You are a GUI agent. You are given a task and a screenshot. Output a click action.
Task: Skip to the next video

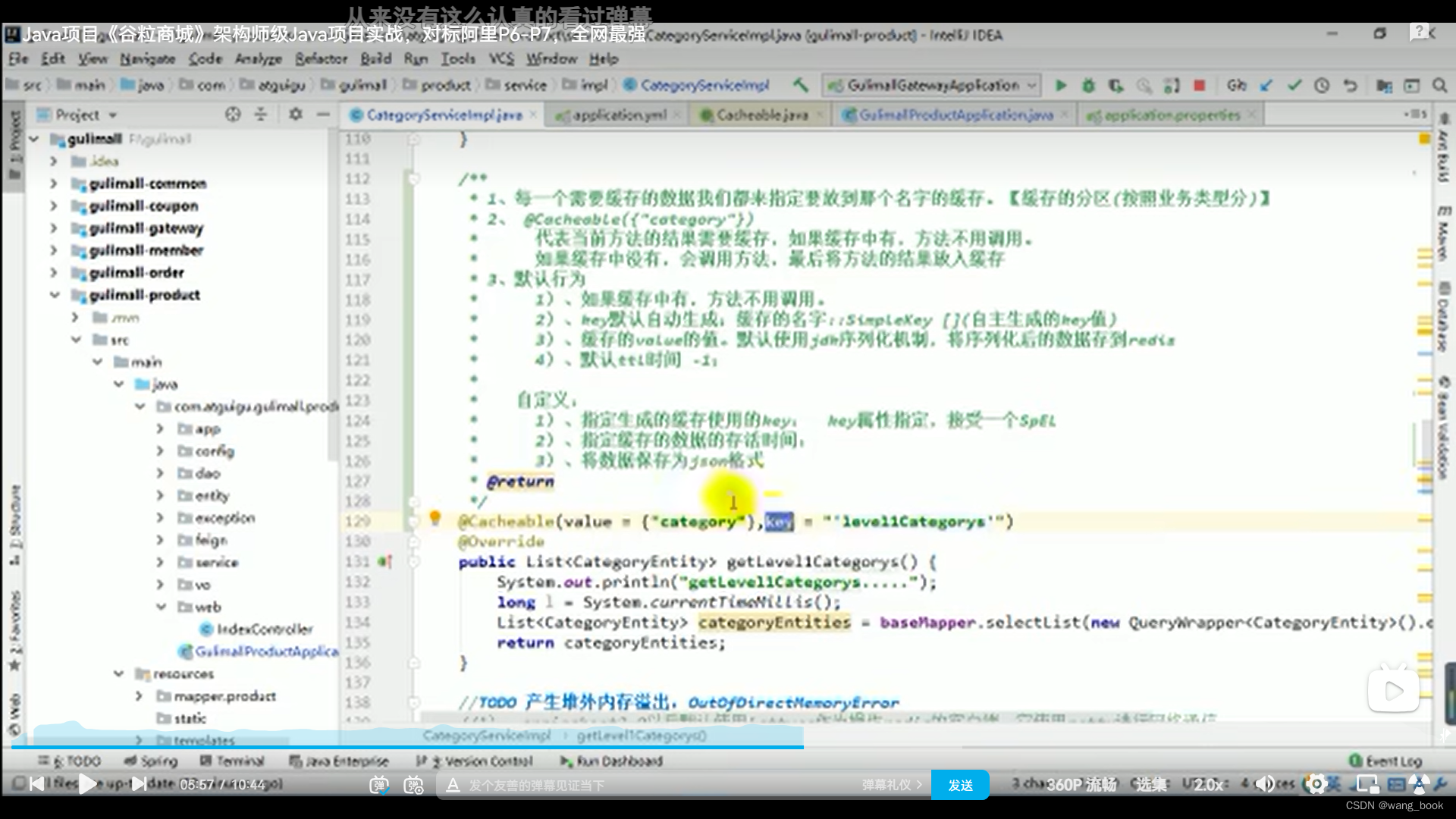click(x=139, y=784)
